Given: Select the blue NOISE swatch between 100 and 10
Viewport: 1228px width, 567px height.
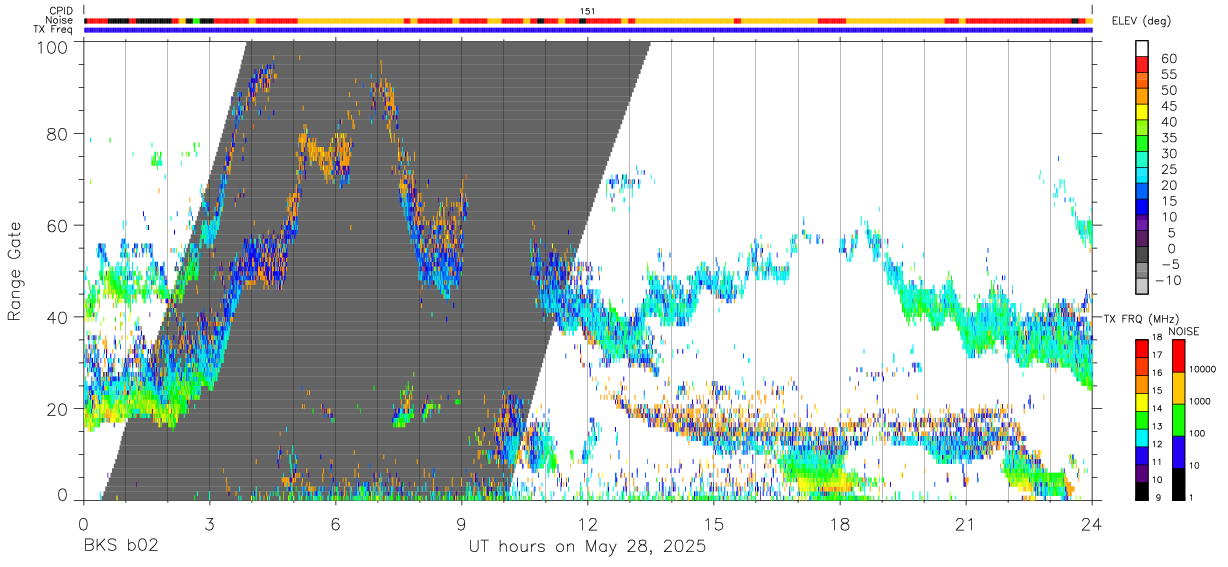Looking at the screenshot, I should tap(1178, 451).
